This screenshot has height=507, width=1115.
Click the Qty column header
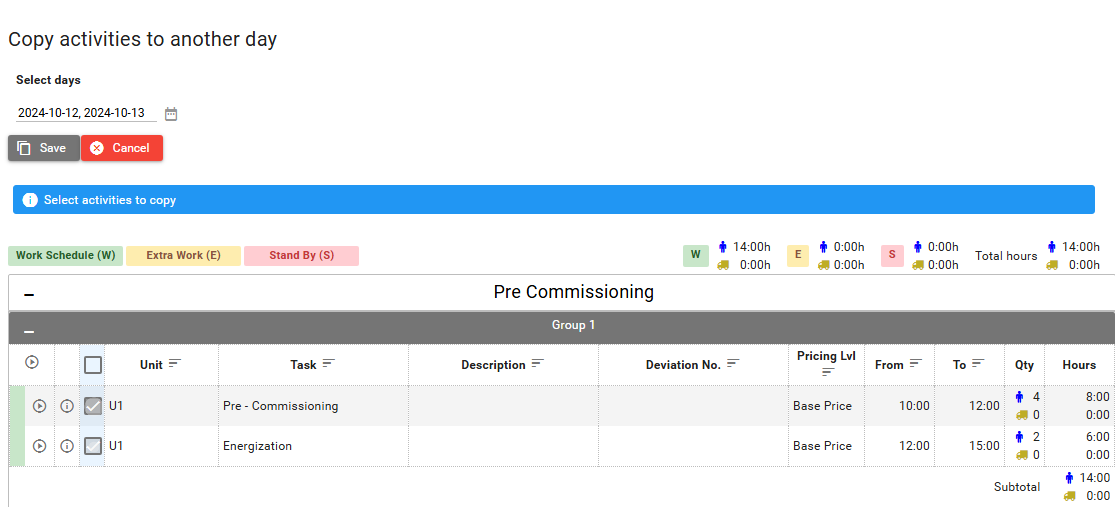(1024, 365)
